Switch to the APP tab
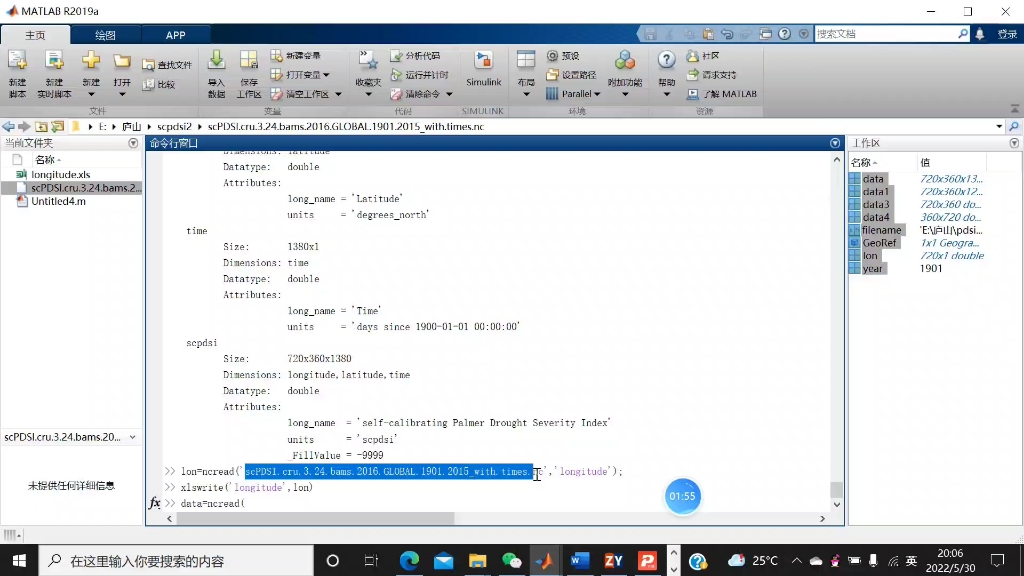Viewport: 1024px width, 576px height. (x=175, y=35)
